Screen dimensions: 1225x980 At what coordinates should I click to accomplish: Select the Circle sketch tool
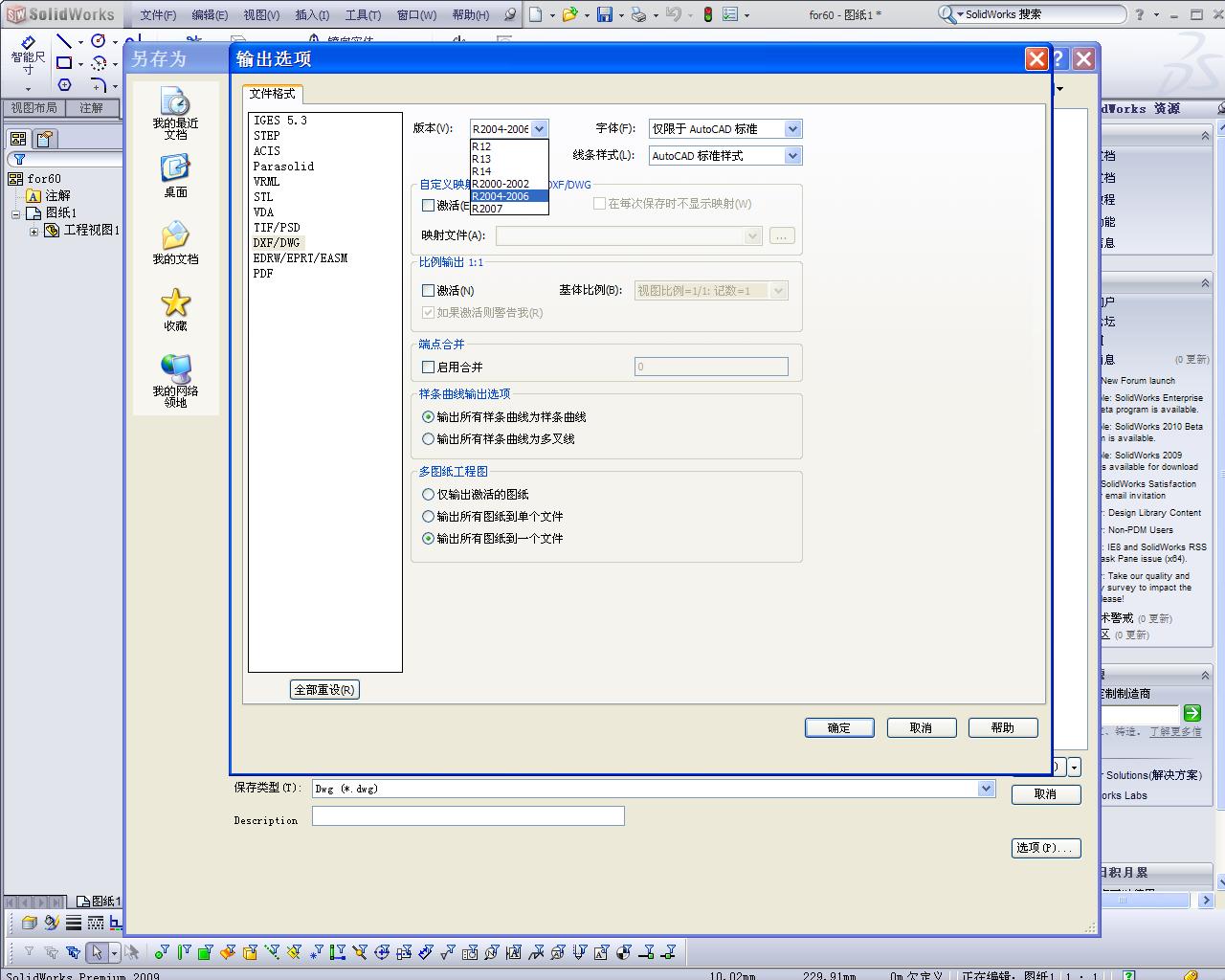pos(98,41)
